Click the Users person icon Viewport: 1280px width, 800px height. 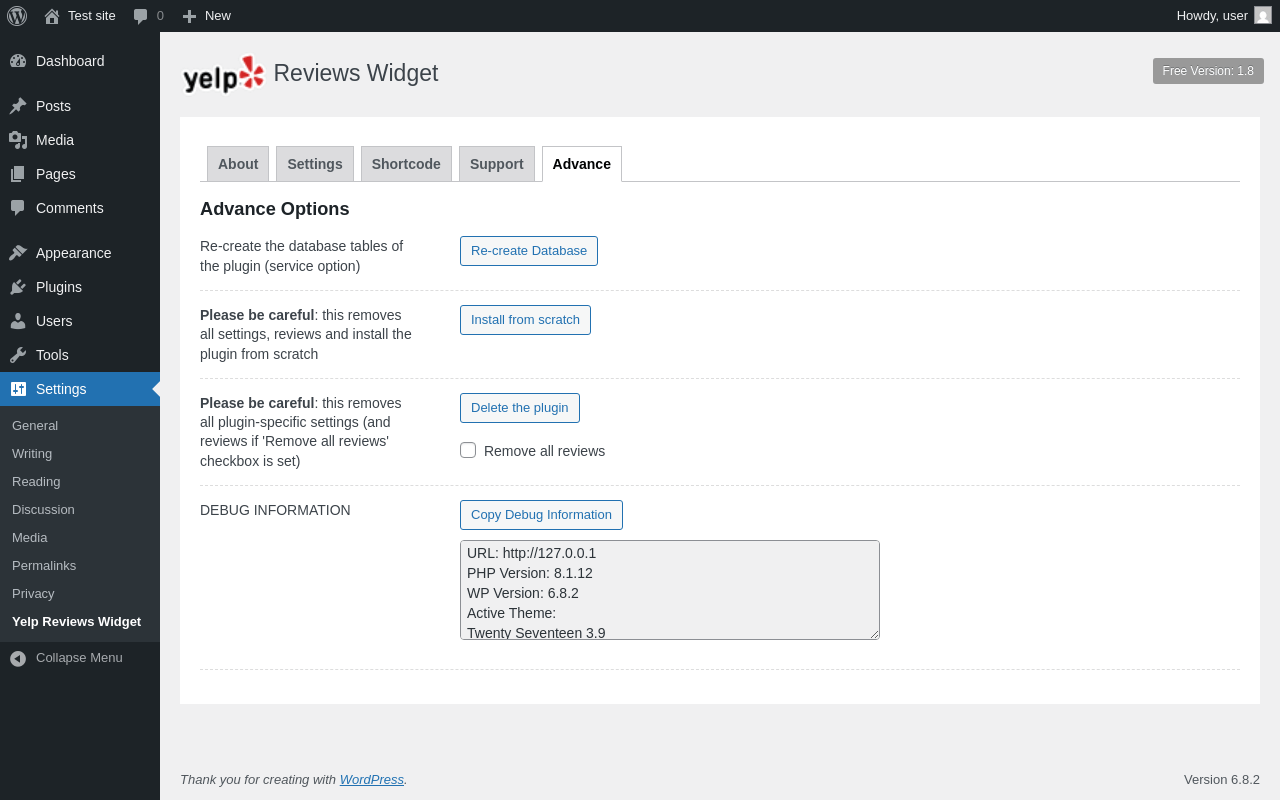tap(18, 321)
